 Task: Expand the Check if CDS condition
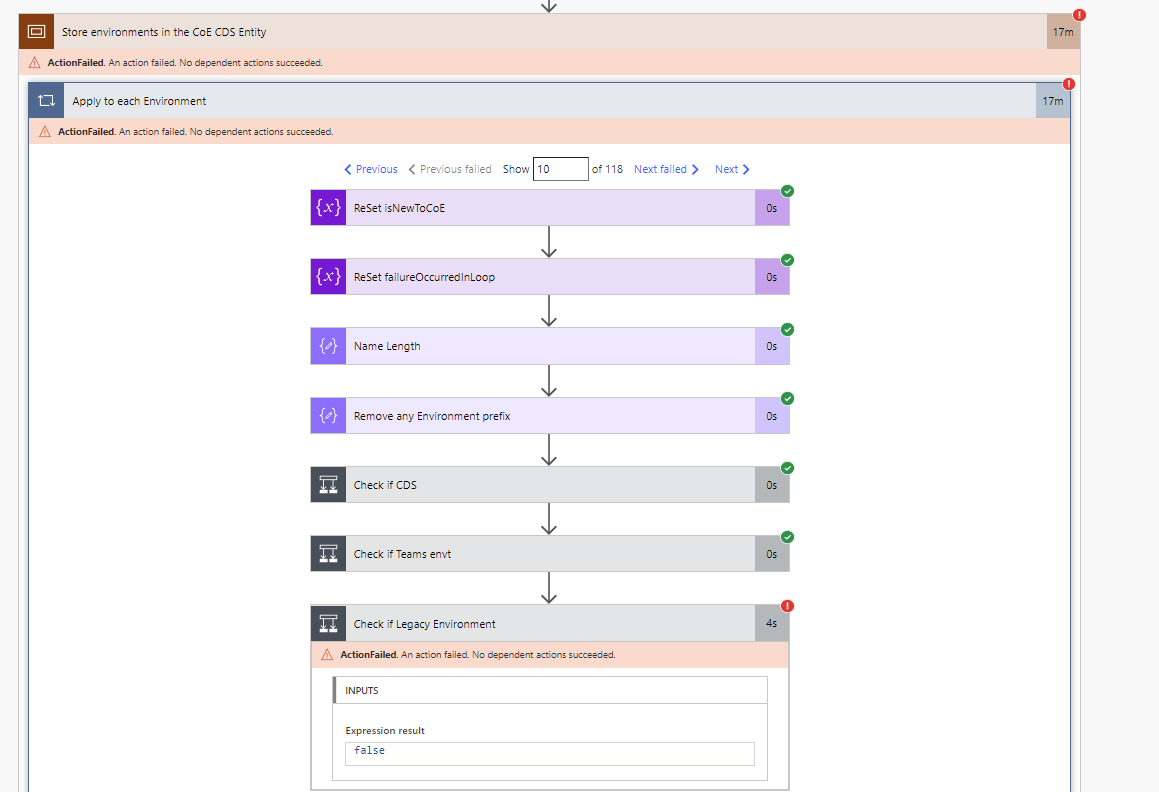click(x=550, y=485)
